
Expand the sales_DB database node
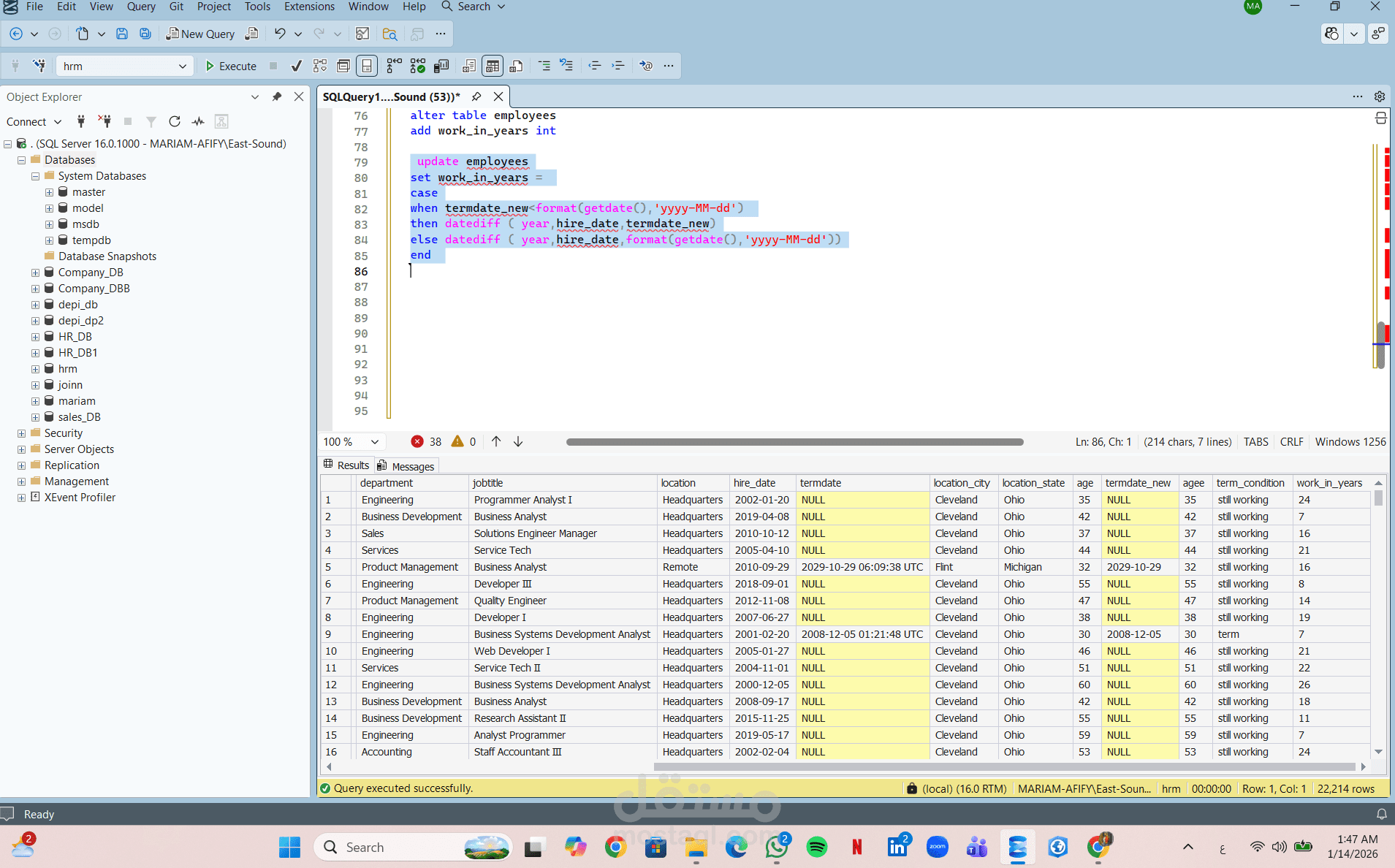pyautogui.click(x=35, y=417)
